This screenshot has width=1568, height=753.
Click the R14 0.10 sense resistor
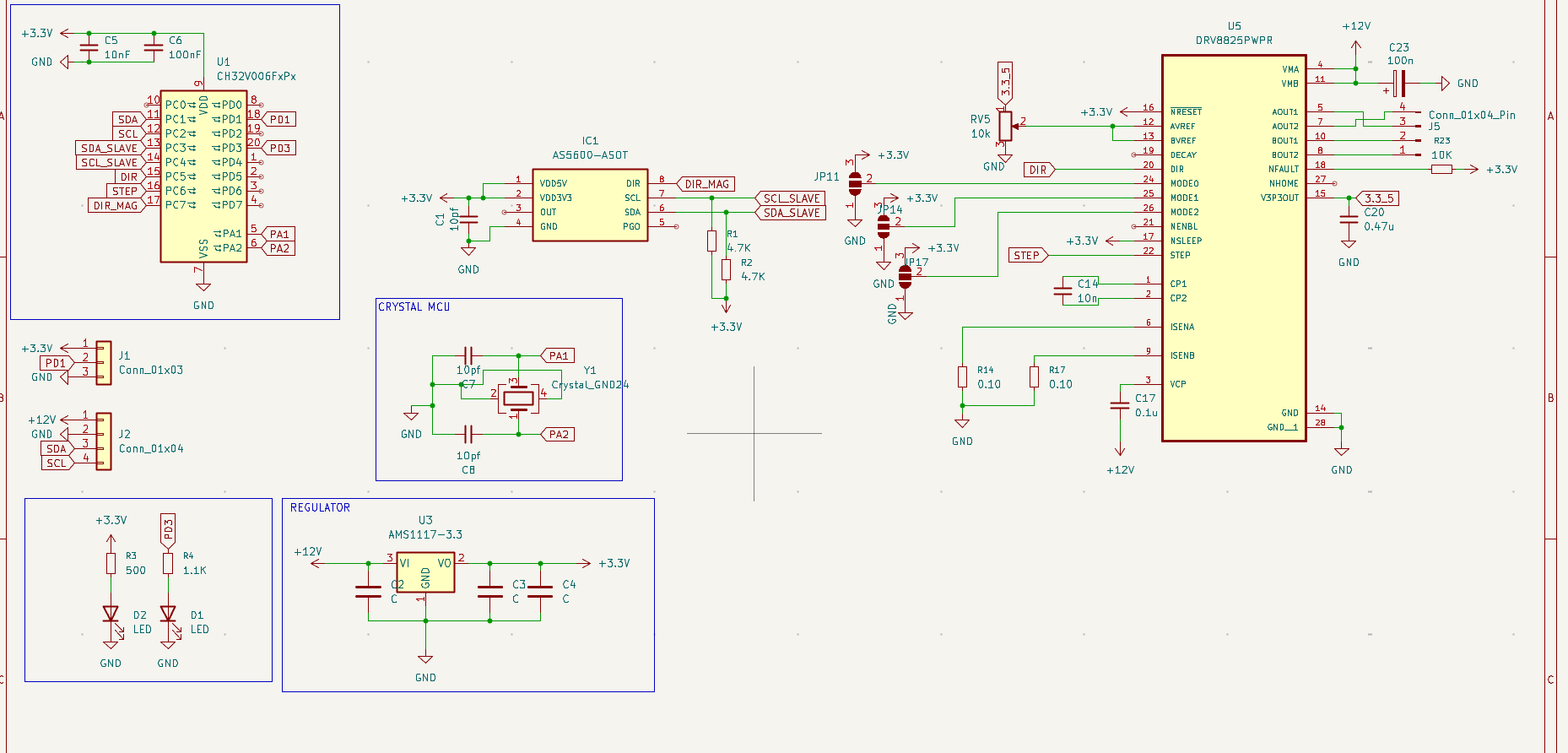(x=962, y=376)
